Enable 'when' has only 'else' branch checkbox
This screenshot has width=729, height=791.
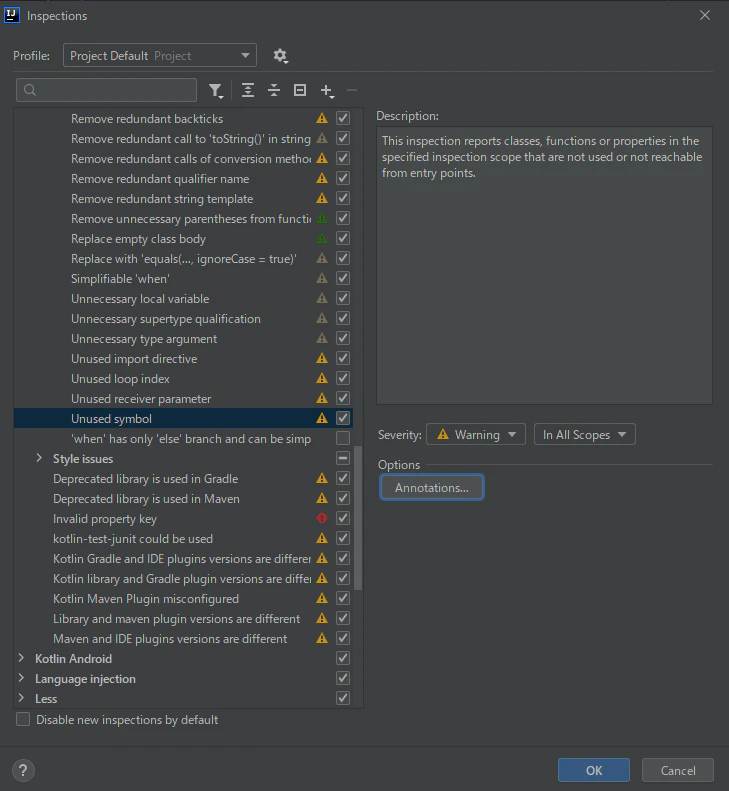pos(343,438)
